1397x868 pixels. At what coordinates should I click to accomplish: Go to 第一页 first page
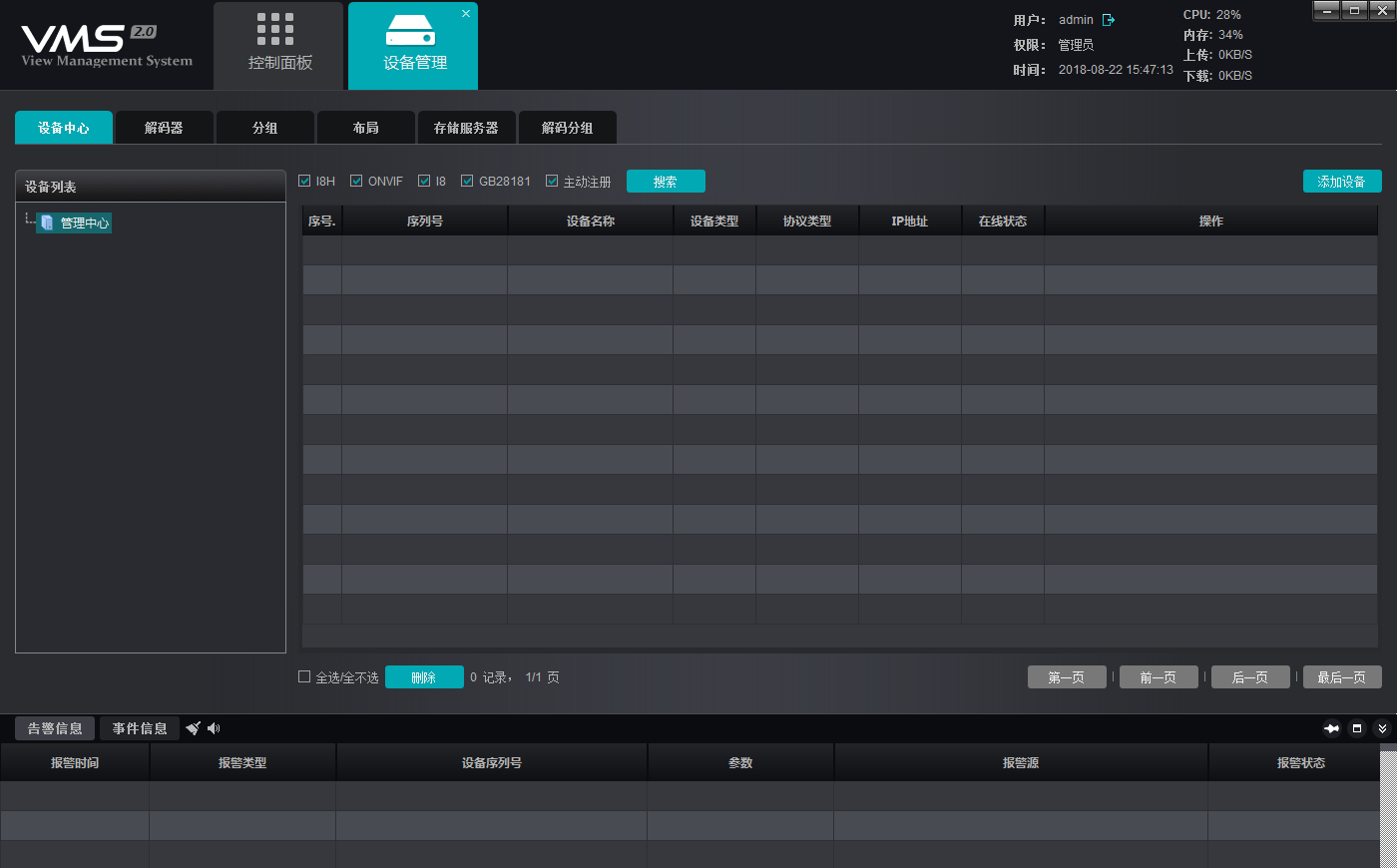(x=1068, y=677)
